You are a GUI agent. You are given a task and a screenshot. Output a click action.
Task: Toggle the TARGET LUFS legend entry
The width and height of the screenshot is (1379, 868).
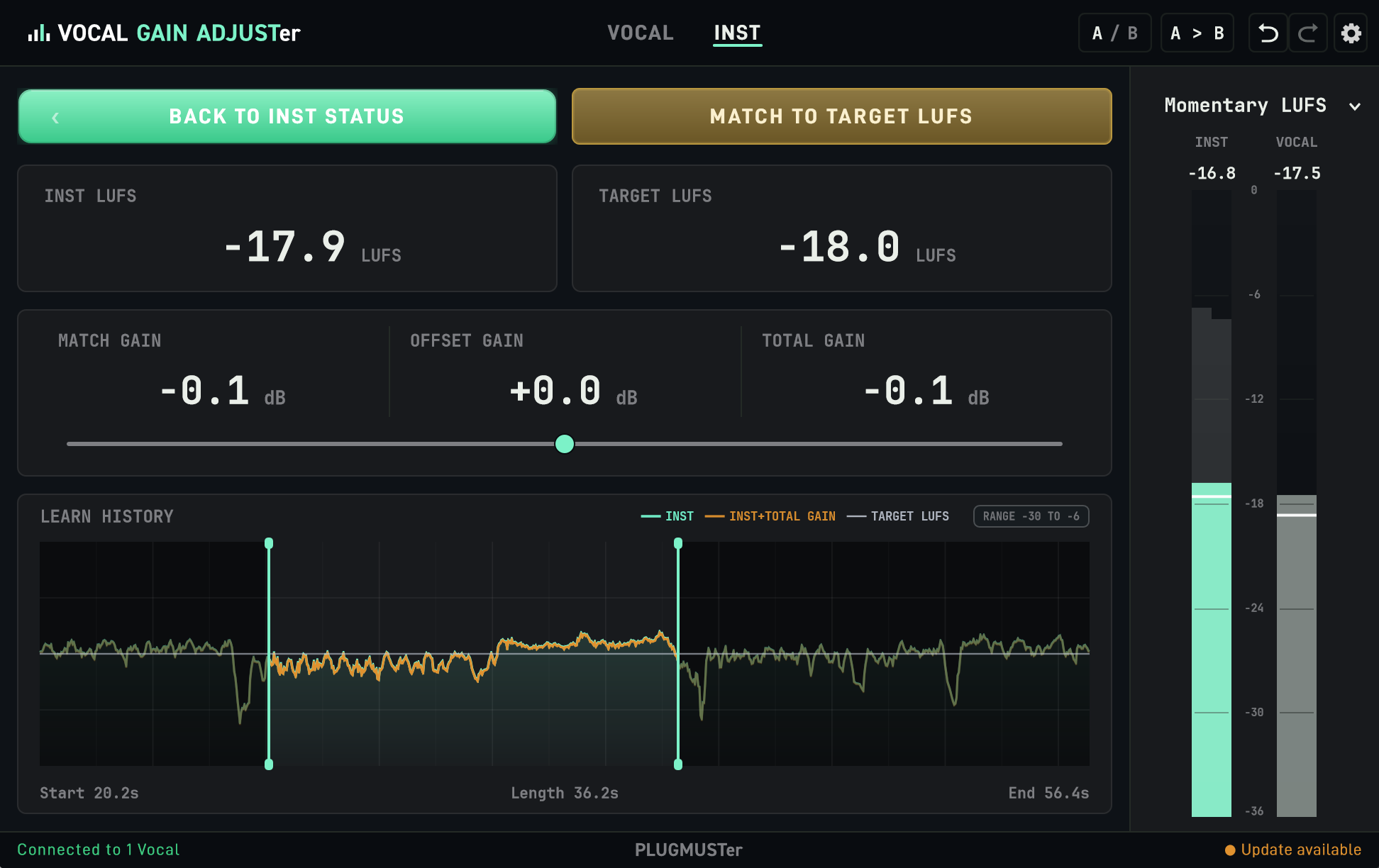(898, 516)
